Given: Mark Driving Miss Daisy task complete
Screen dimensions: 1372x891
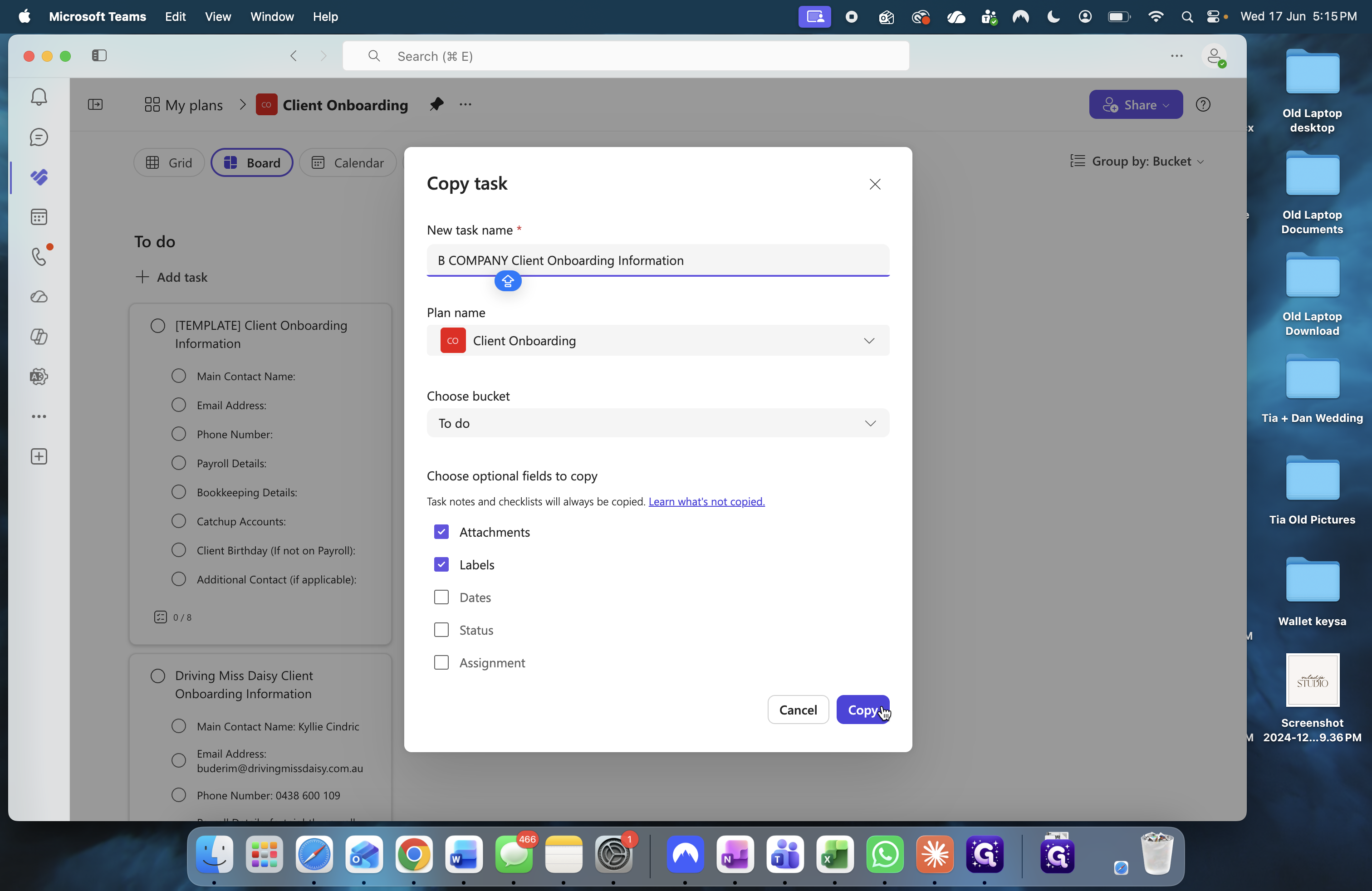Looking at the screenshot, I should click(158, 676).
